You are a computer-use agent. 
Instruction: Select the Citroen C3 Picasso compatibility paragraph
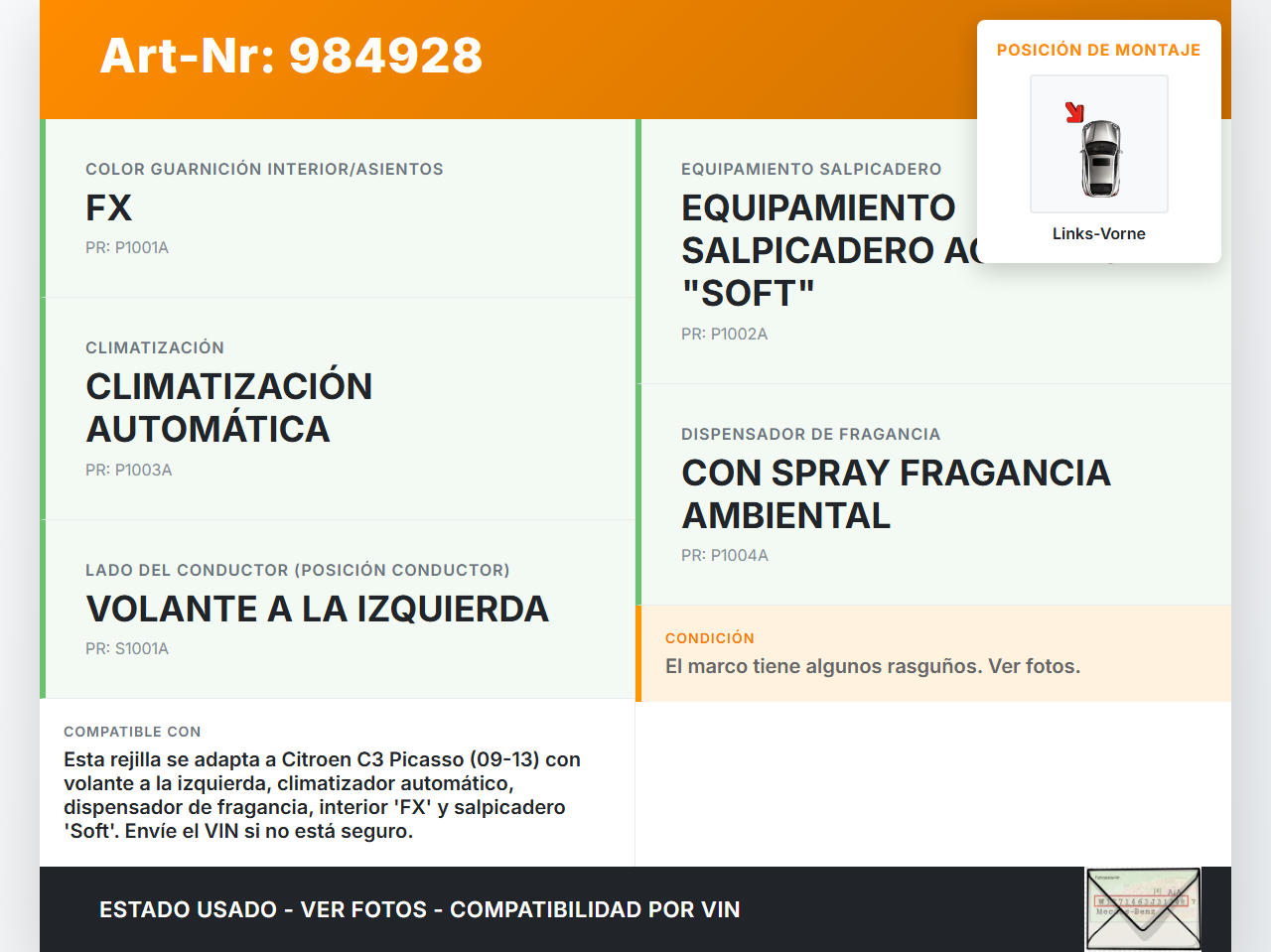[323, 795]
